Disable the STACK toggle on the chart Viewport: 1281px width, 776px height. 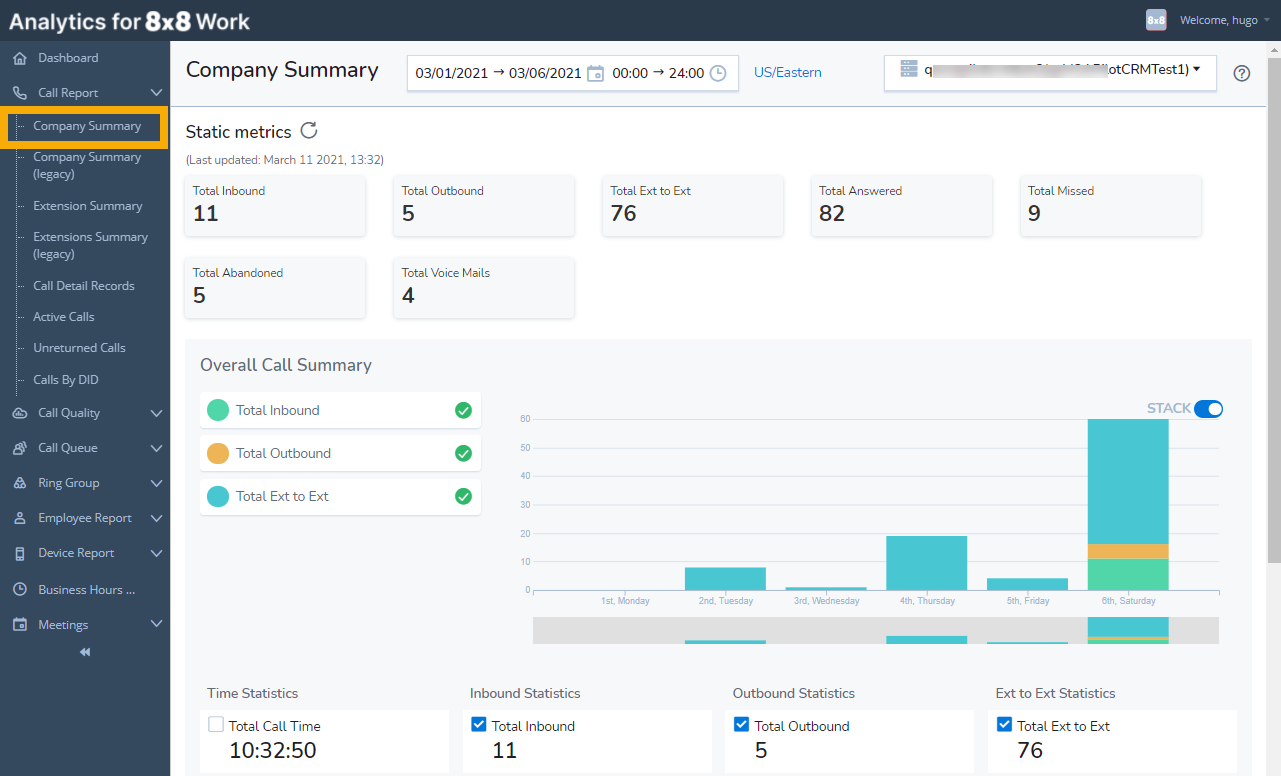tap(1209, 409)
